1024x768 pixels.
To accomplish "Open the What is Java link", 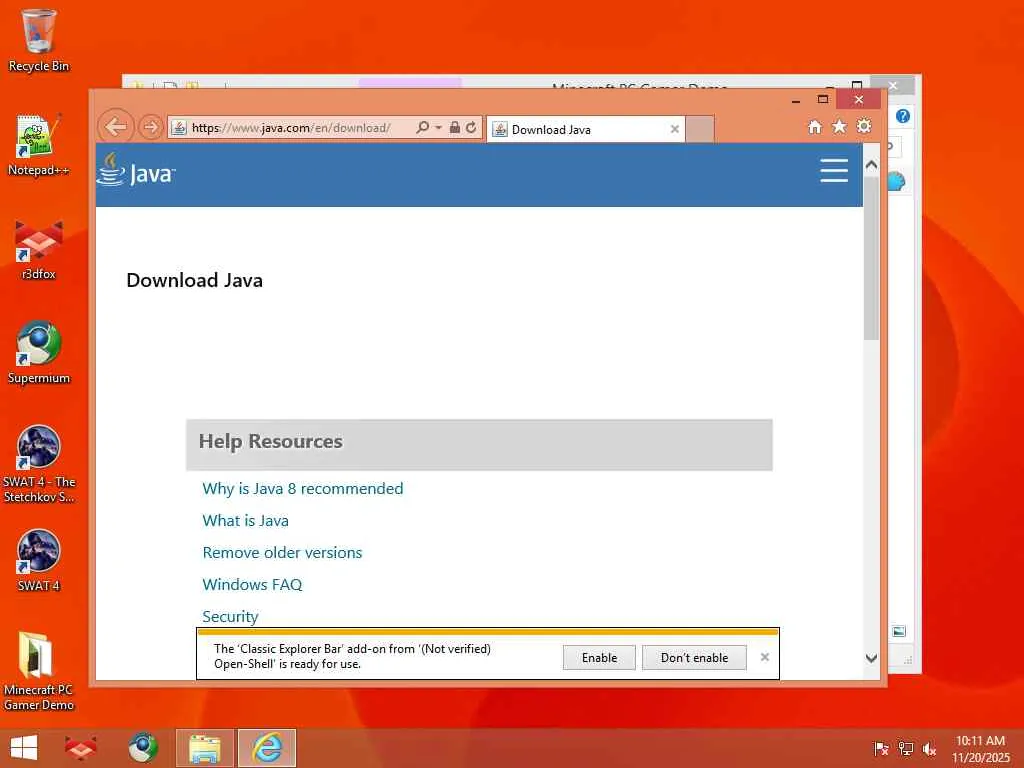I will tap(246, 520).
